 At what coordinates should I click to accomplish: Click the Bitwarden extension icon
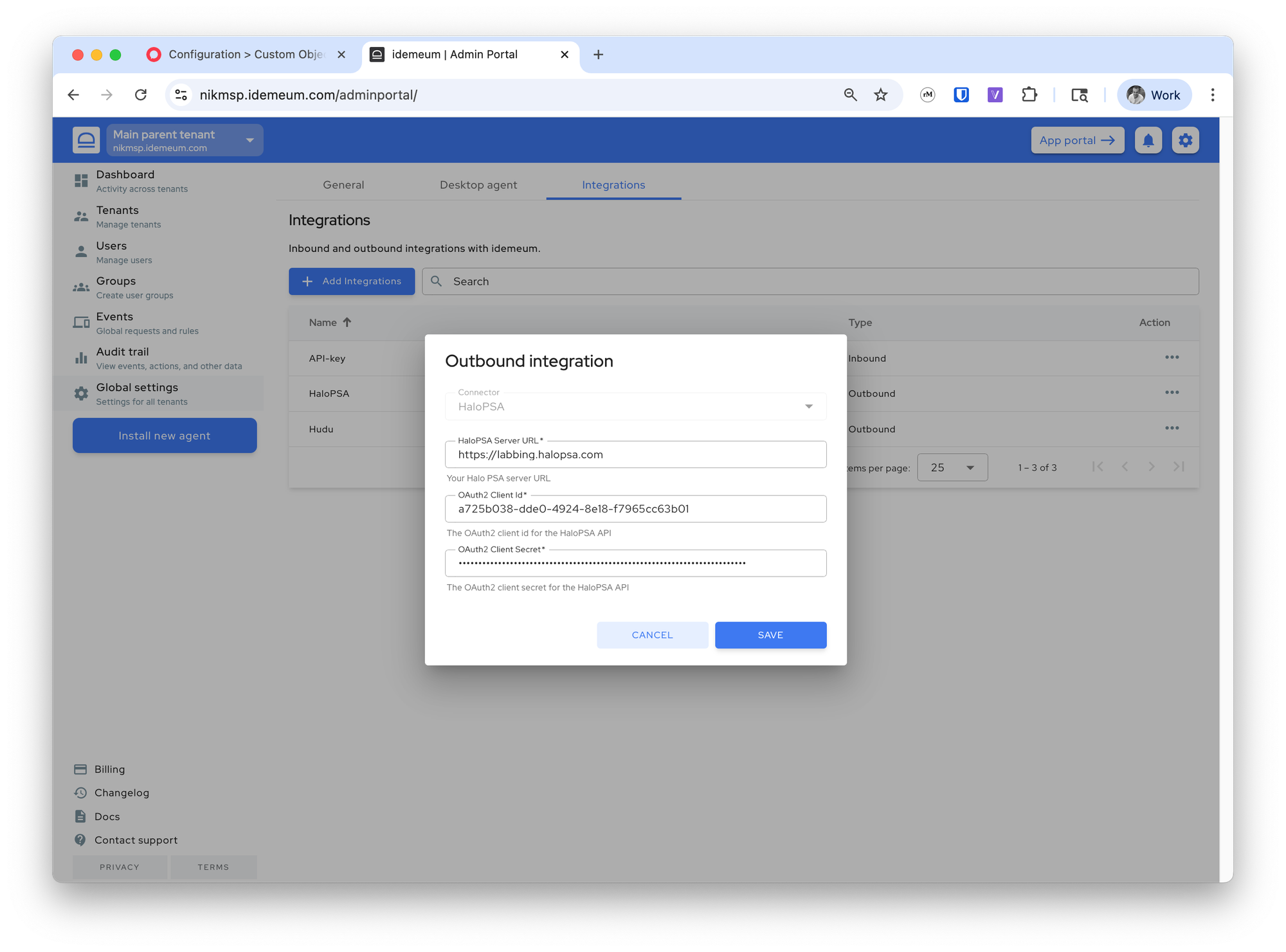point(961,95)
